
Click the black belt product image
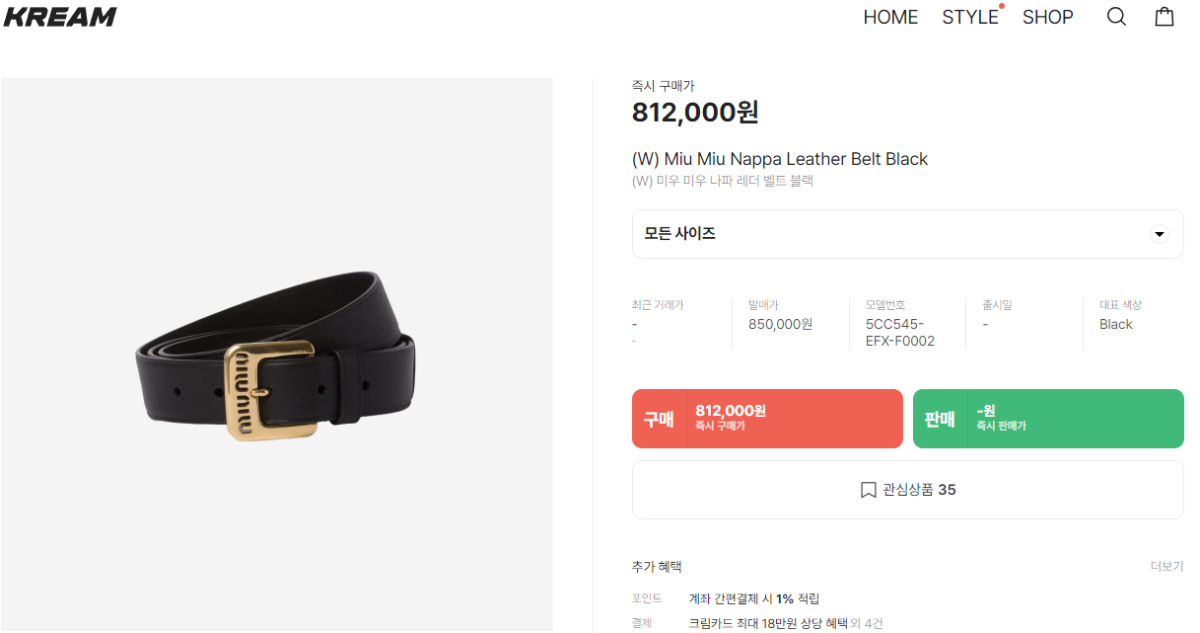[x=276, y=355]
